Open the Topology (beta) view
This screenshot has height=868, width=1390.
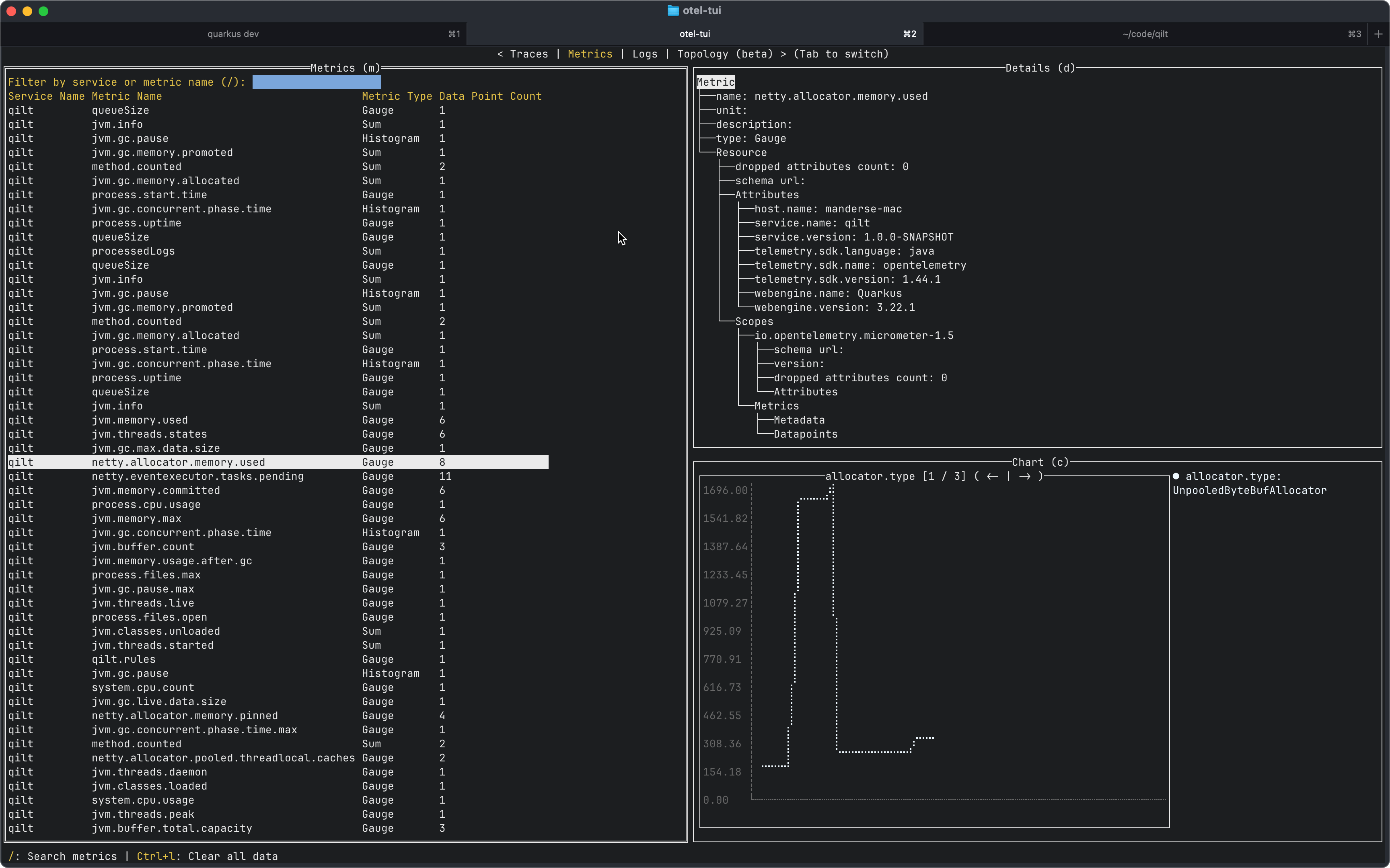[x=725, y=54]
